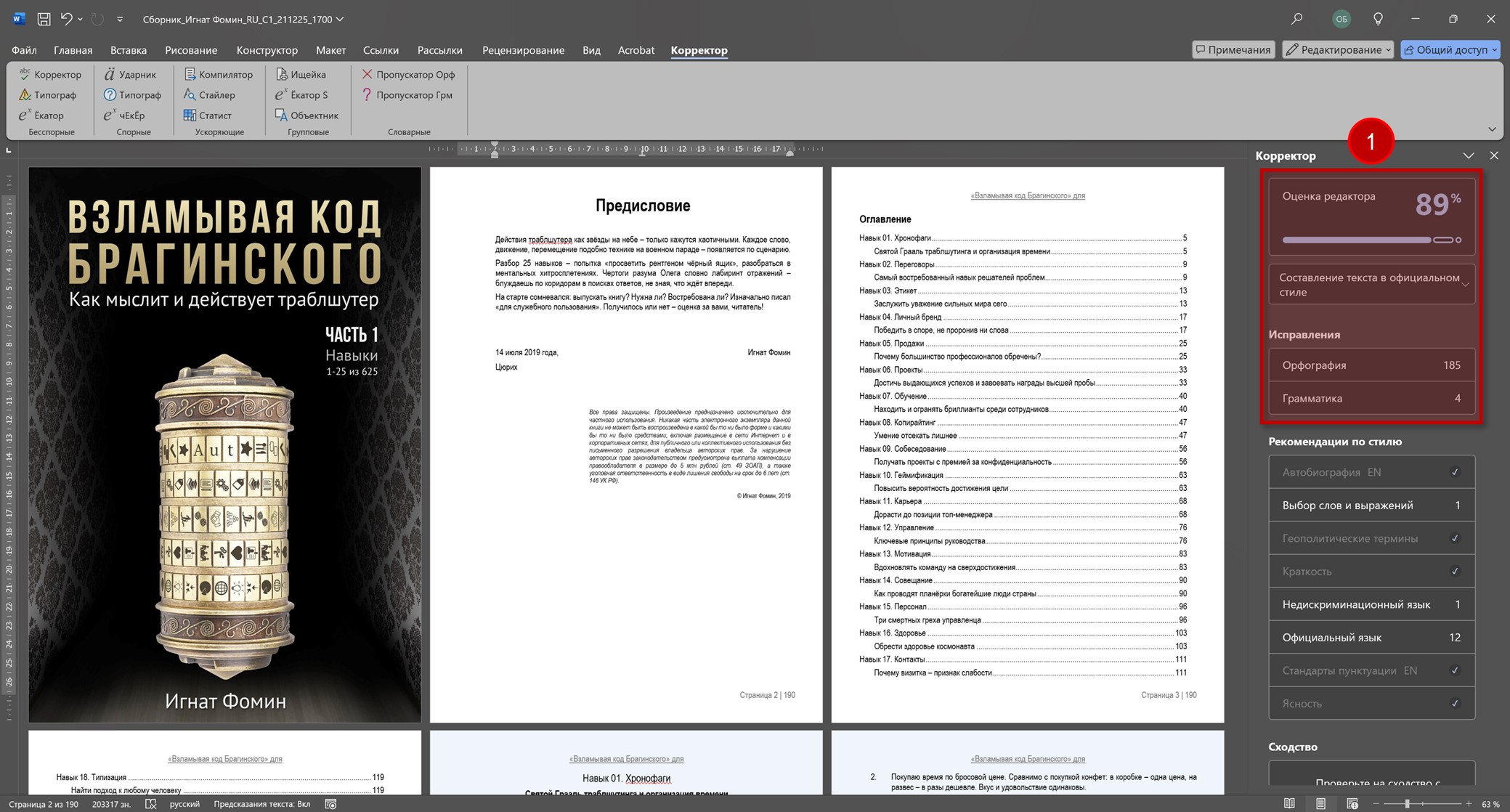The height and width of the screenshot is (812, 1510).
Task: Open the Ясность recommendation
Action: click(1371, 703)
